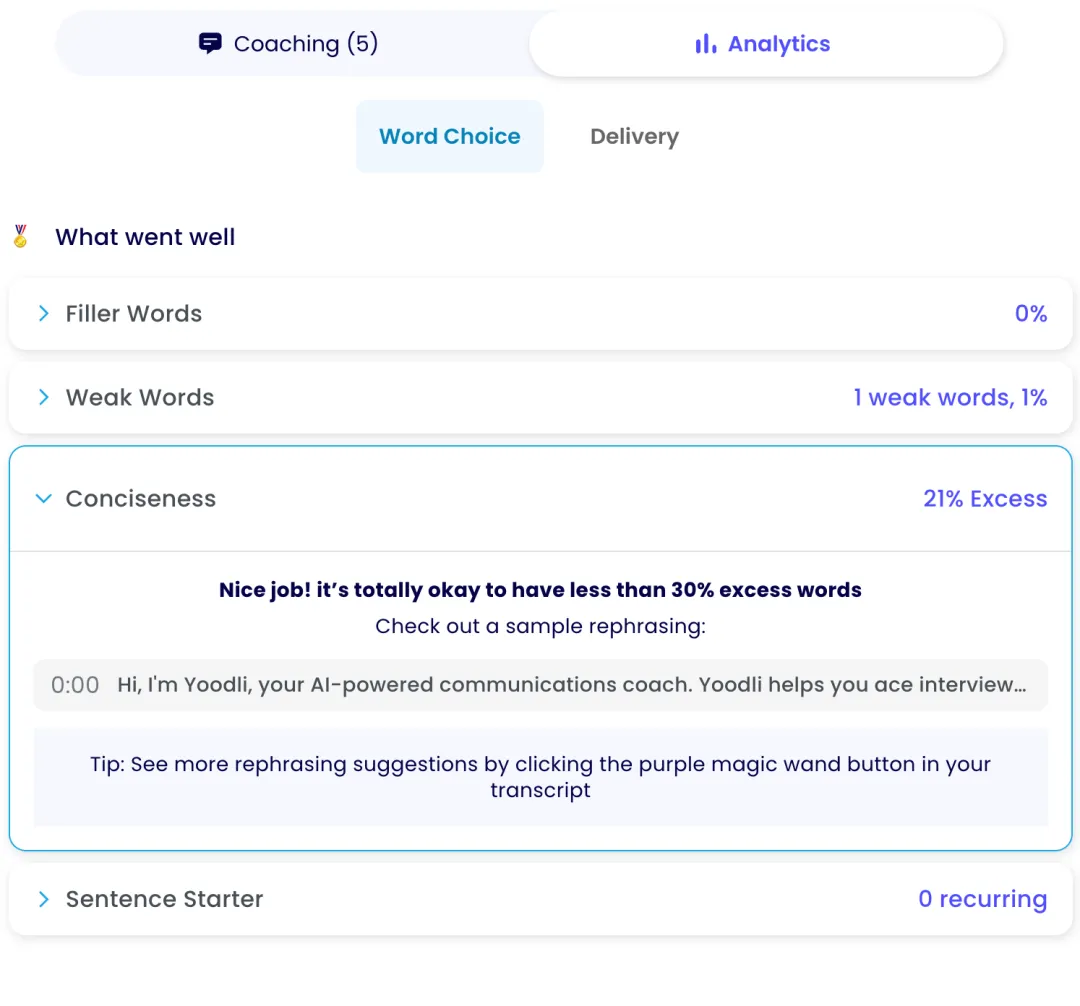Click the 0 recurring value
Viewport: 1080px width, 1006px height.
click(982, 899)
